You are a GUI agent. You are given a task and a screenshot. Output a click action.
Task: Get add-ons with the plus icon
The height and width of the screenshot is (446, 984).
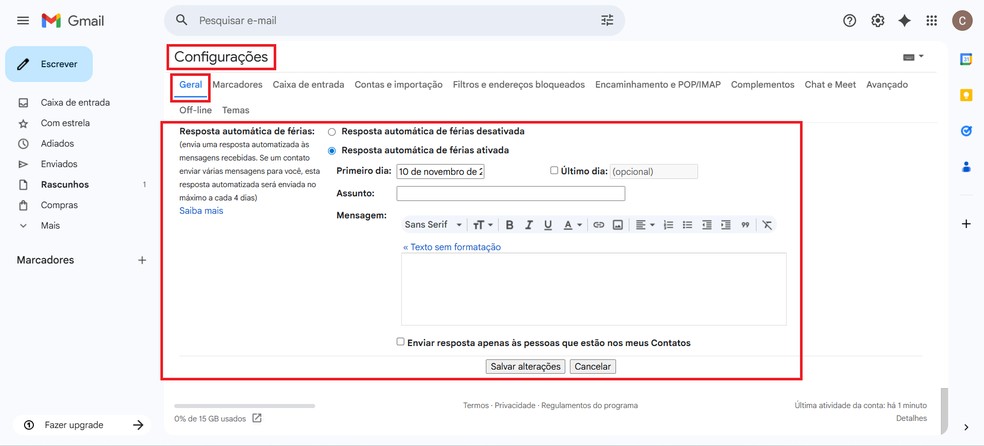click(966, 224)
